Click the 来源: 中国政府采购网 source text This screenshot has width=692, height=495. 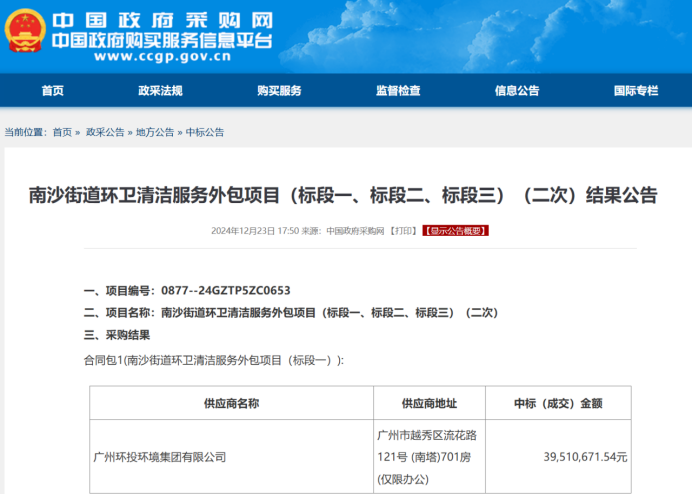(343, 231)
